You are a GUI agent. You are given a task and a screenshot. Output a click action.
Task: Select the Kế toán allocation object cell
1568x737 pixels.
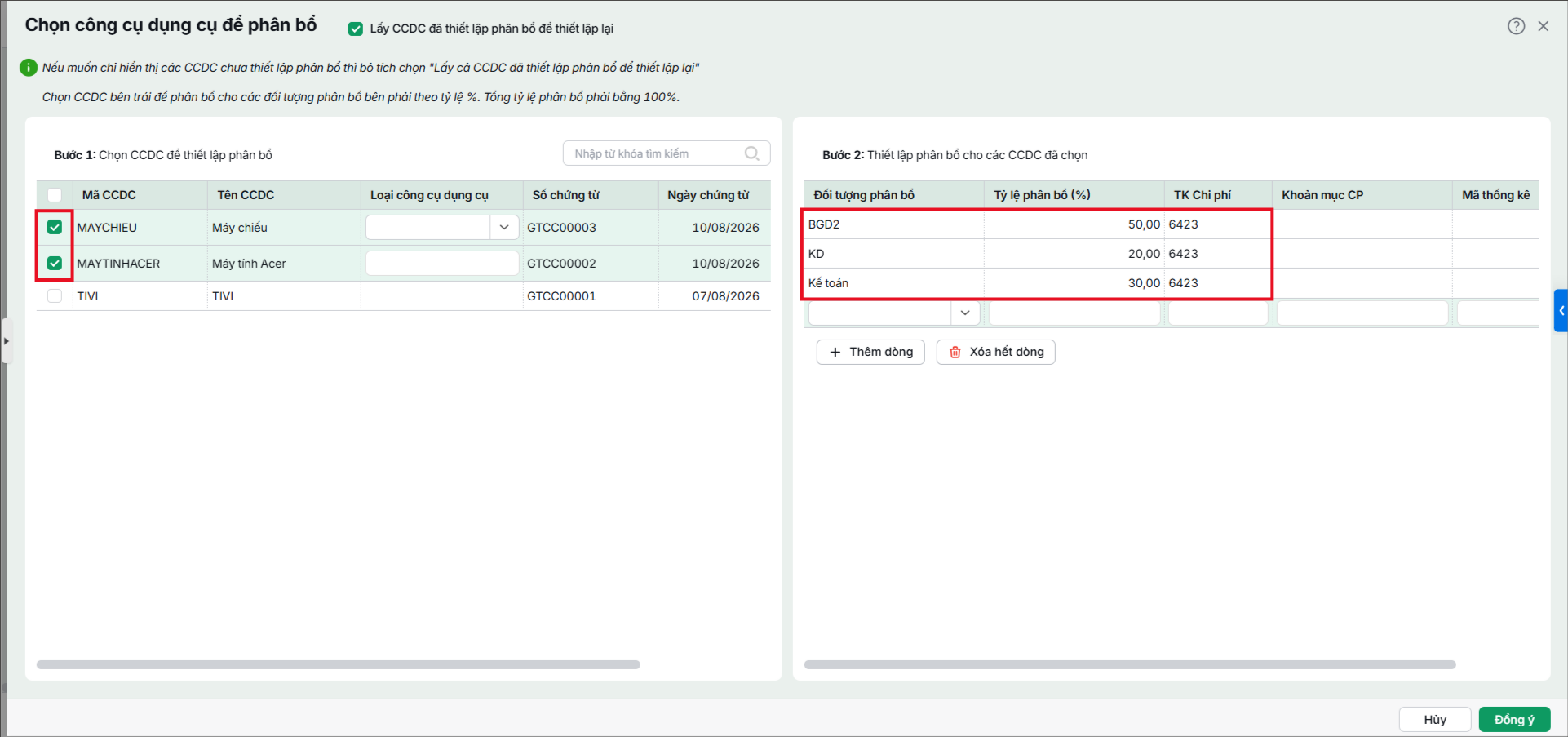[x=894, y=283]
